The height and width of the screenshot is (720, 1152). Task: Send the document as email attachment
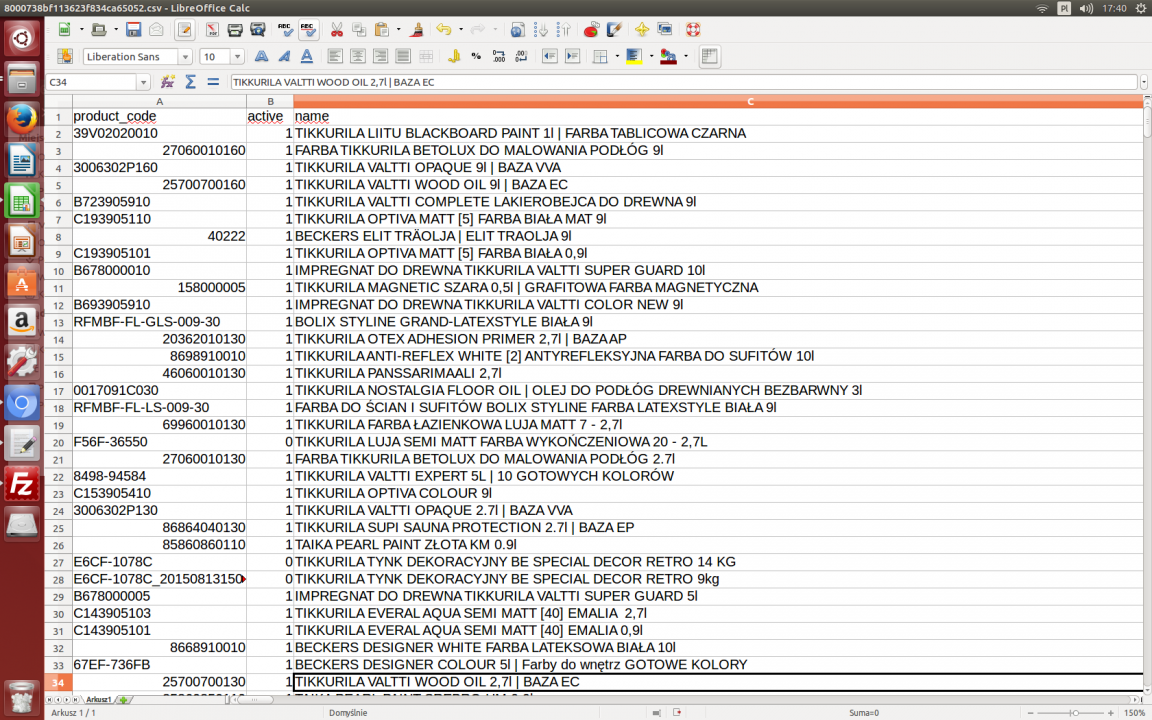pyautogui.click(x=156, y=30)
